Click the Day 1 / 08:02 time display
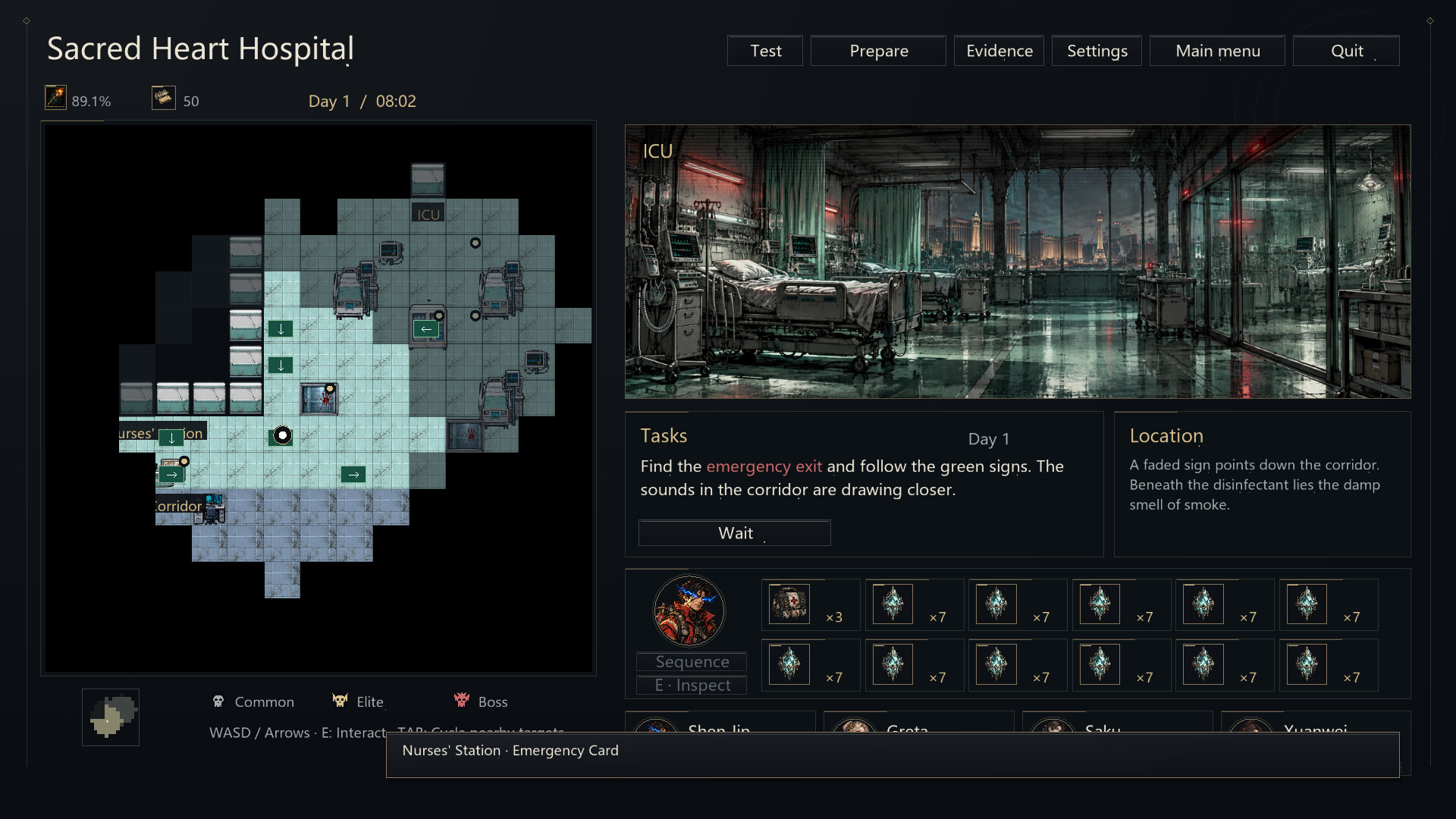1456x819 pixels. [x=362, y=101]
